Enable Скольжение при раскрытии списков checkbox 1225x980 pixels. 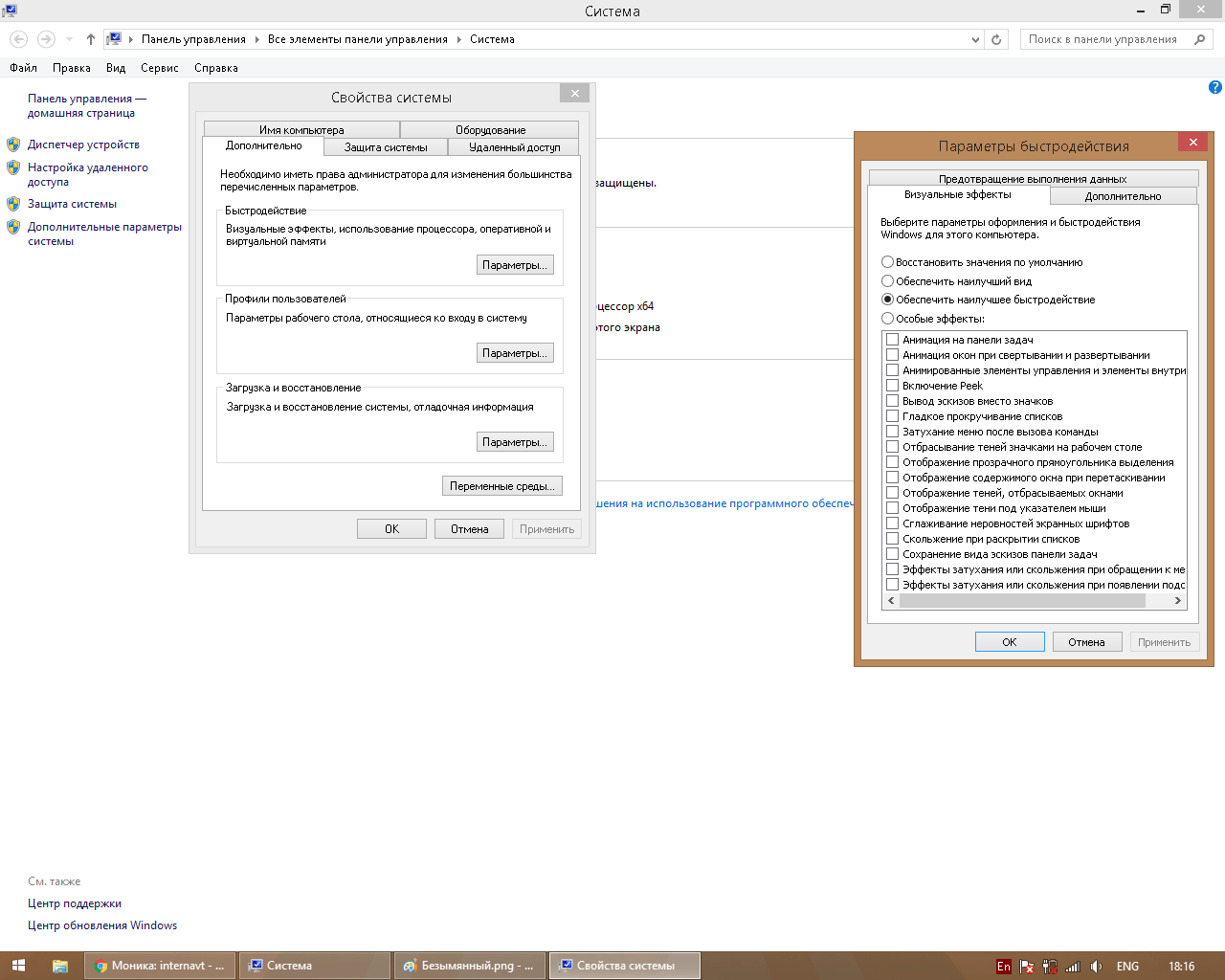893,539
